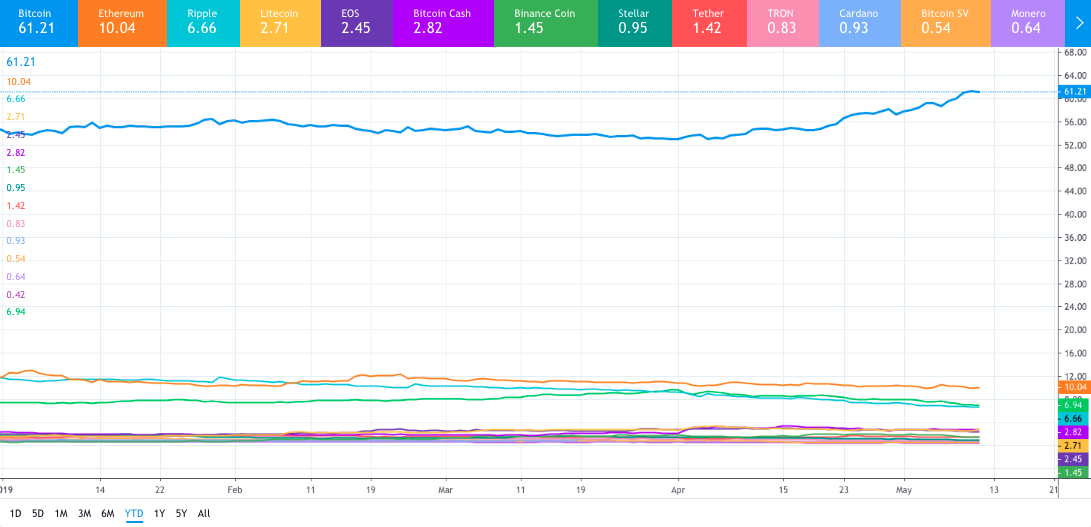Click the green 1.45 price axis label

(1074, 473)
